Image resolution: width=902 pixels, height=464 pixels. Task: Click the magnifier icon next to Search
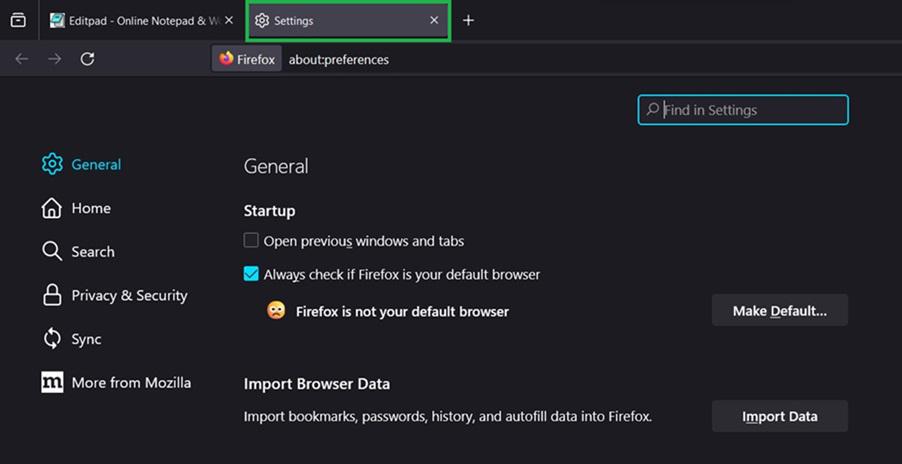pos(52,252)
